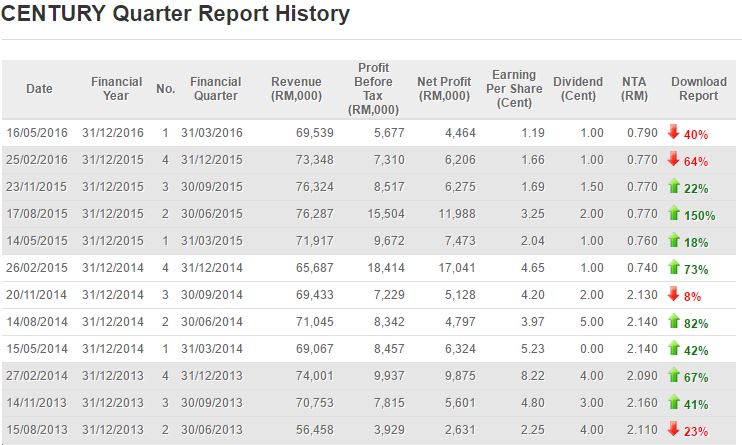Open the 18% report link for 14/05/2015
Screen dimensions: 742x445
coord(696,242)
